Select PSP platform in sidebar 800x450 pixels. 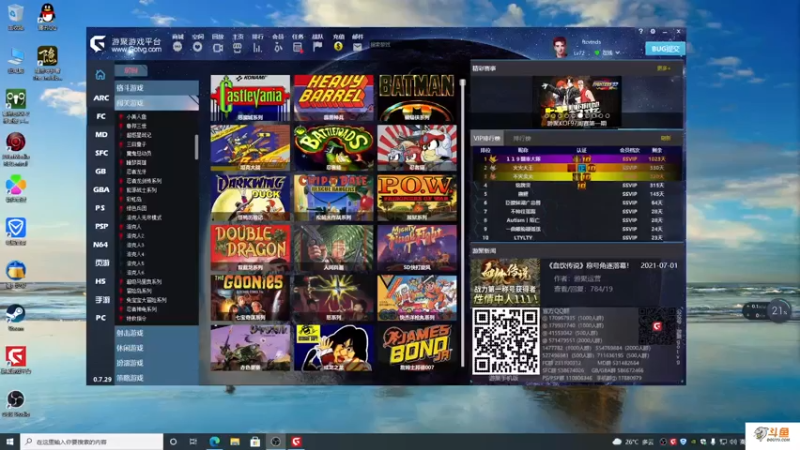[x=101, y=226]
